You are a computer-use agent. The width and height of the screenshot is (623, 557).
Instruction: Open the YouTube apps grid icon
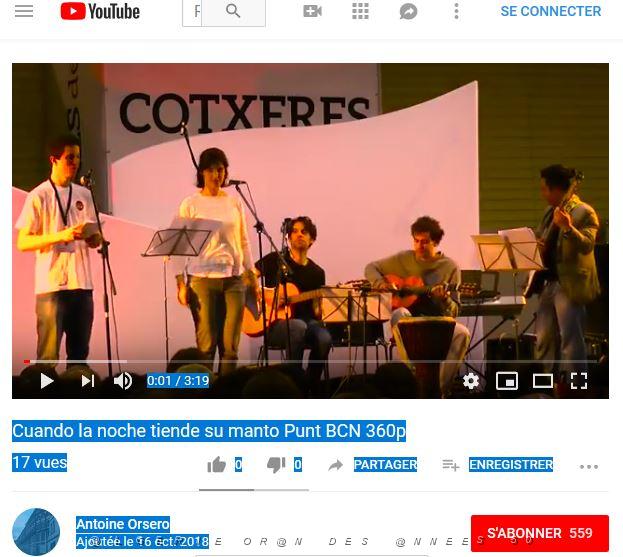click(360, 11)
